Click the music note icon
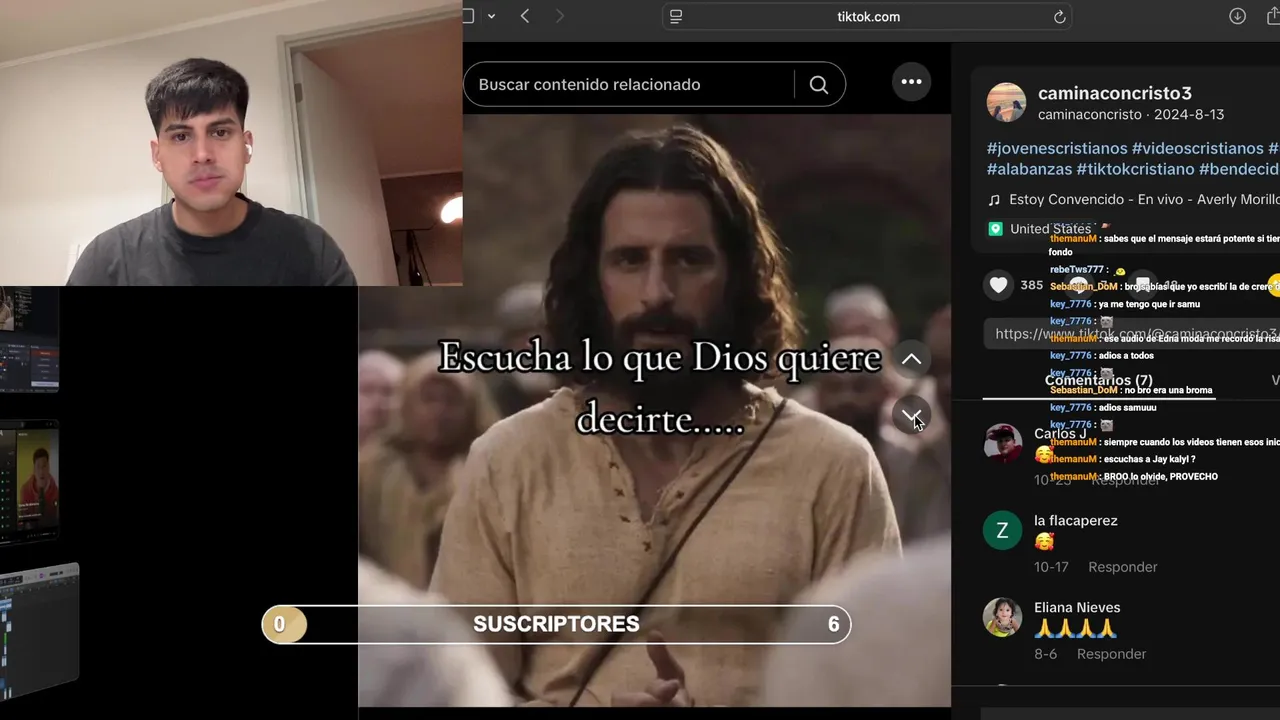 click(994, 200)
